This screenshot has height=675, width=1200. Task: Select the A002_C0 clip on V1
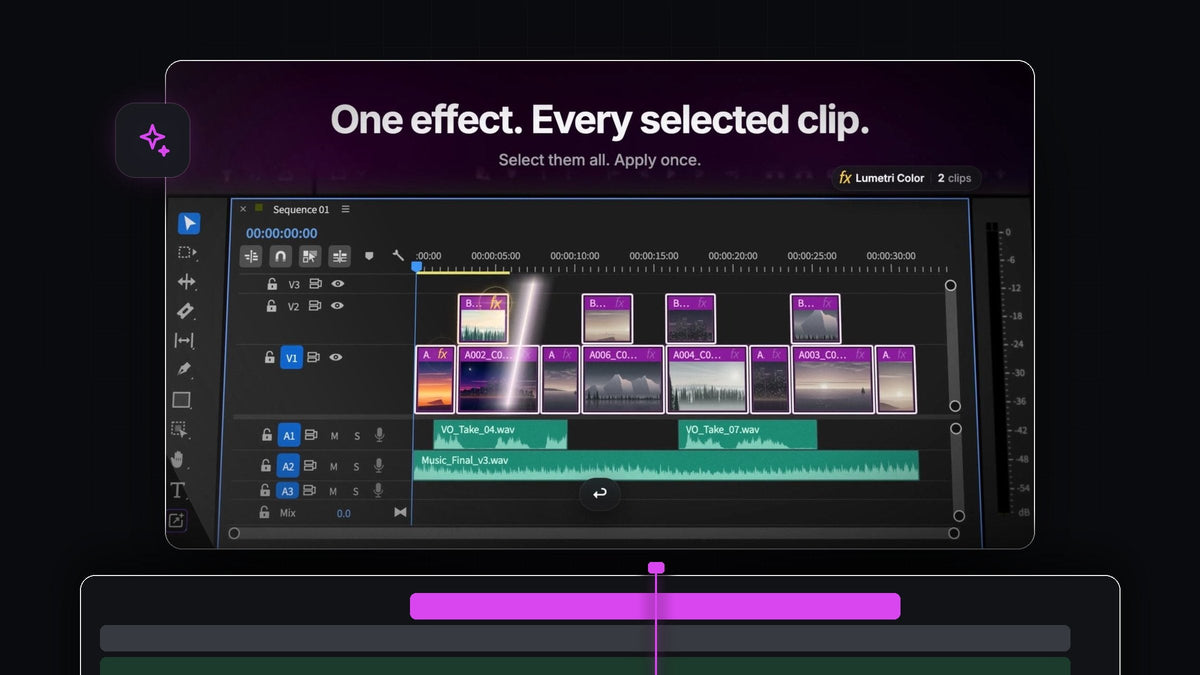point(498,379)
